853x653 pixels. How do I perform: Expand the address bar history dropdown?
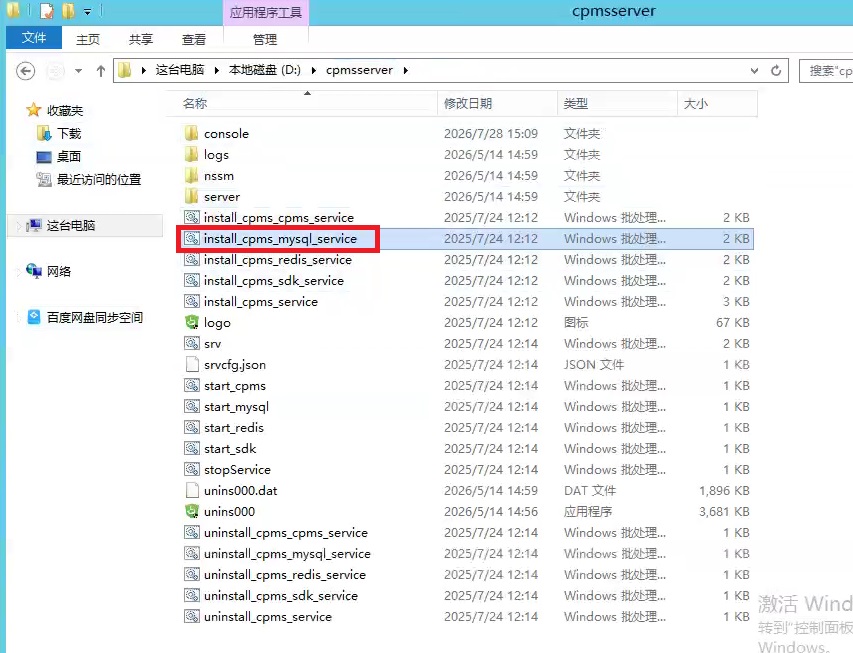point(754,70)
